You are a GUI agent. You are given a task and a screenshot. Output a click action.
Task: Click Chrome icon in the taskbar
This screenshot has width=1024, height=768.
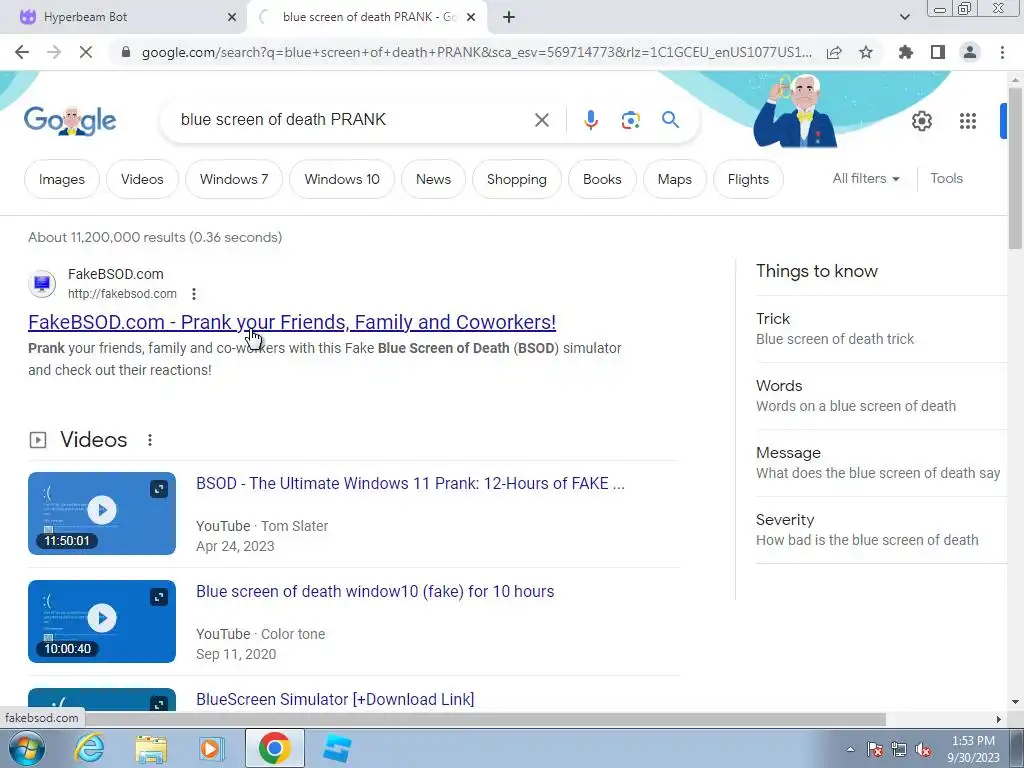[x=274, y=748]
